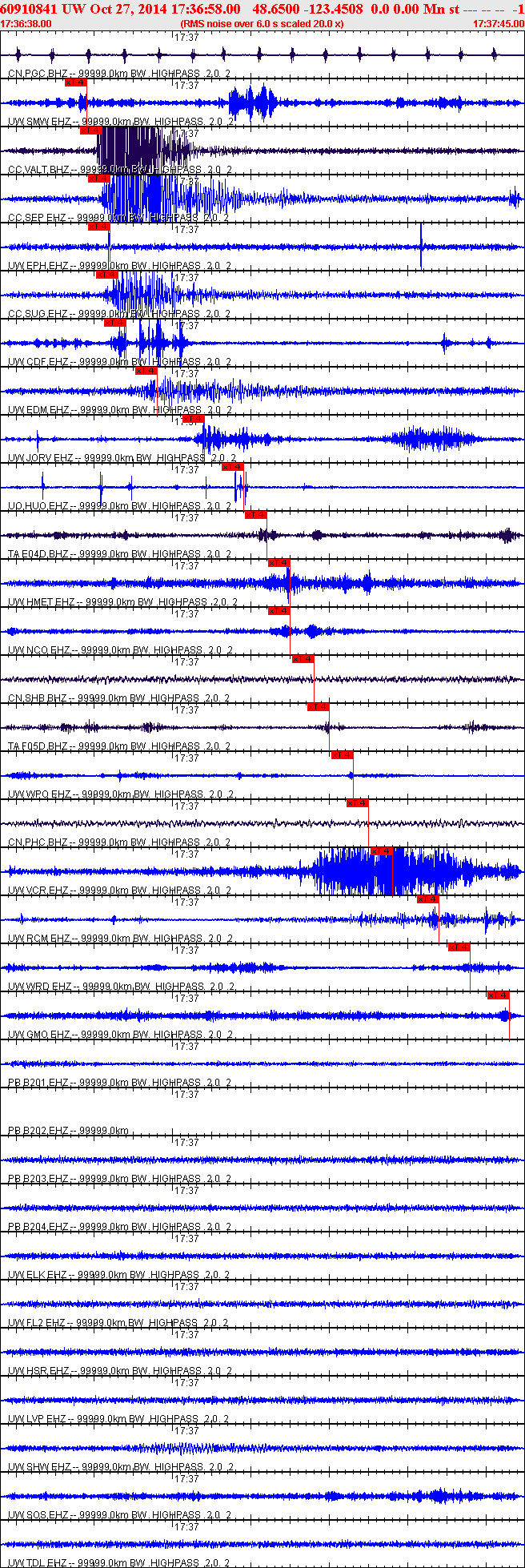Click the UW.WRD.EHZ station label

click(x=39, y=987)
